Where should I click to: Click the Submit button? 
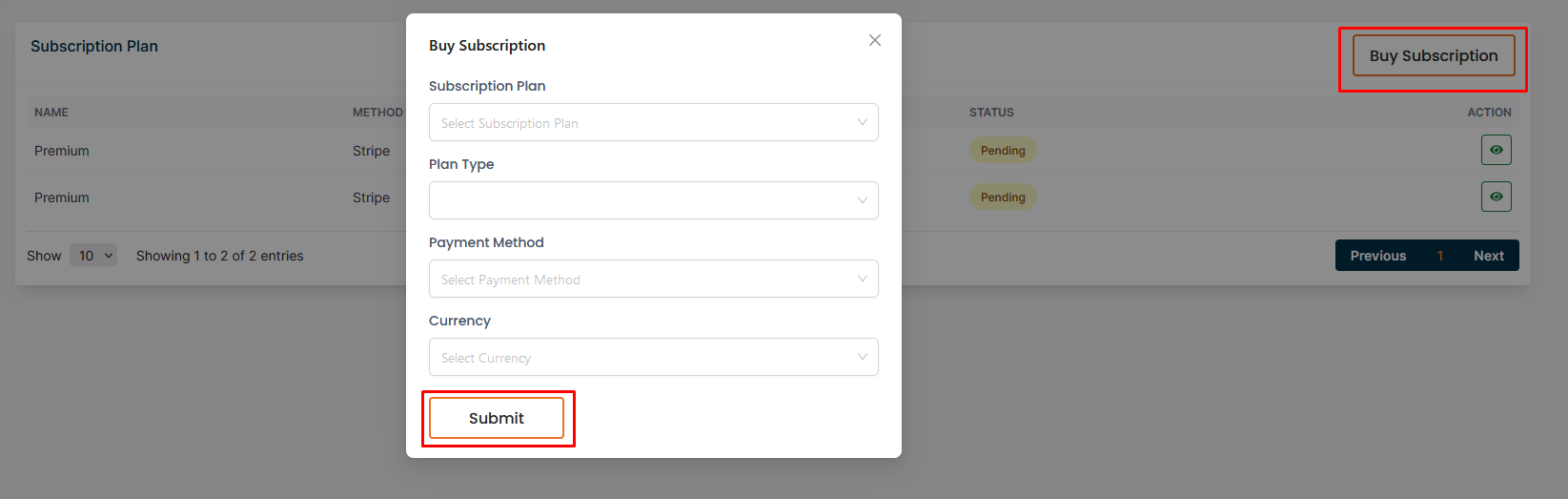497,418
